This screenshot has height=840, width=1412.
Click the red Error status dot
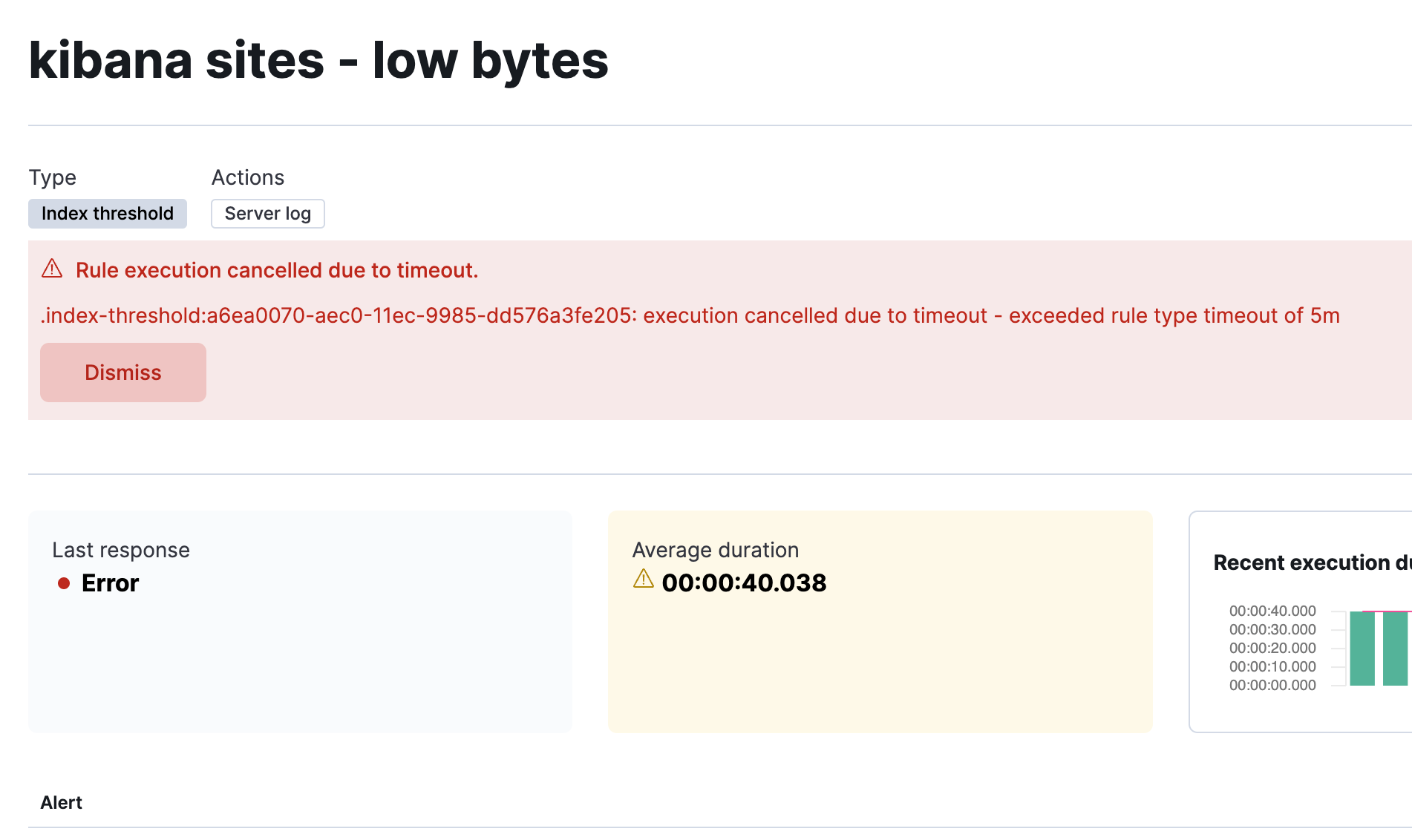point(64,583)
